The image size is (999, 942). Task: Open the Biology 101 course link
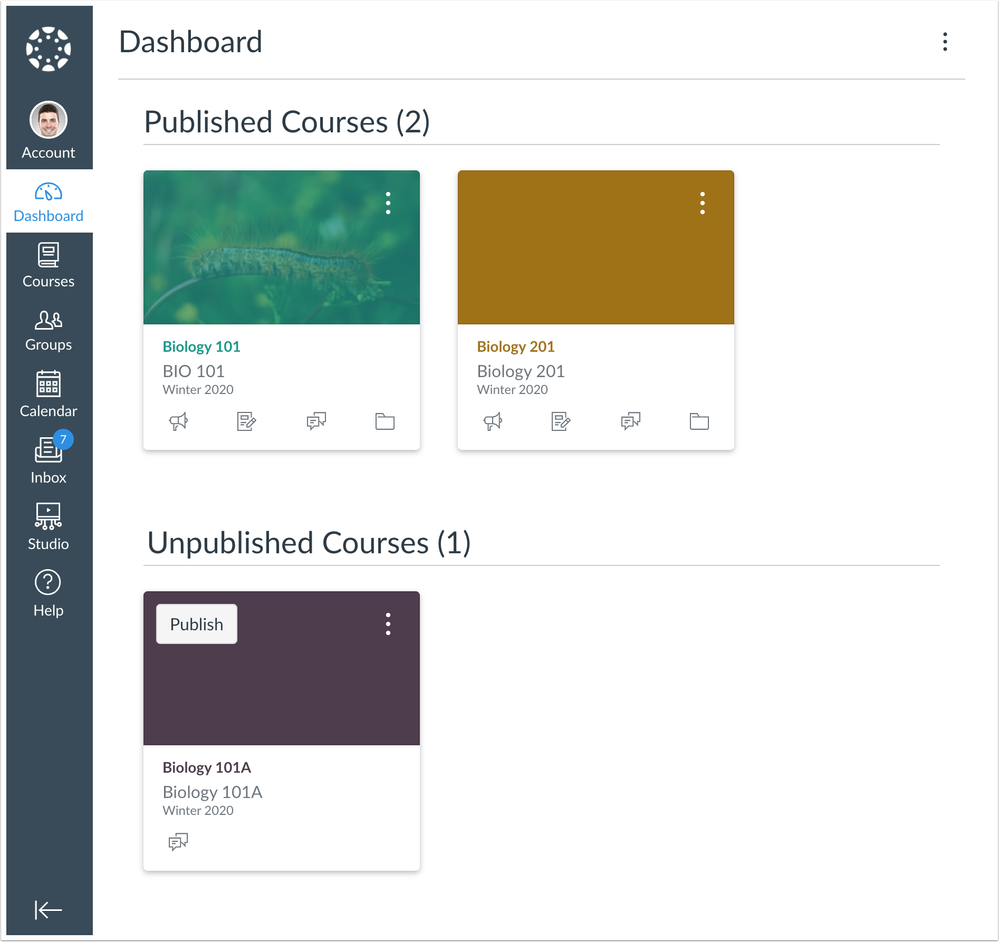pos(201,346)
